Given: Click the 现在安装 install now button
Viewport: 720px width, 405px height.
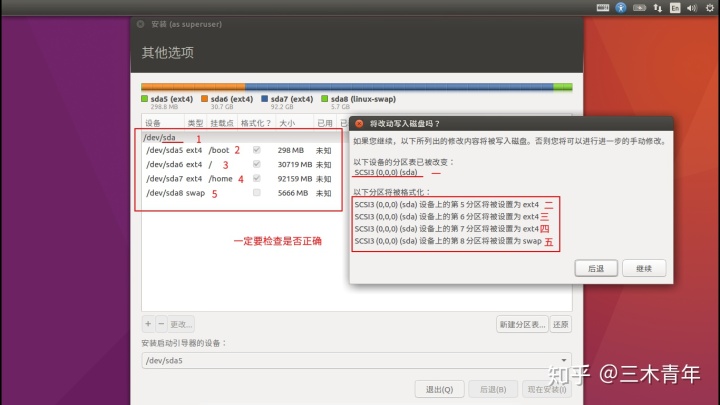Looking at the screenshot, I should coord(547,389).
